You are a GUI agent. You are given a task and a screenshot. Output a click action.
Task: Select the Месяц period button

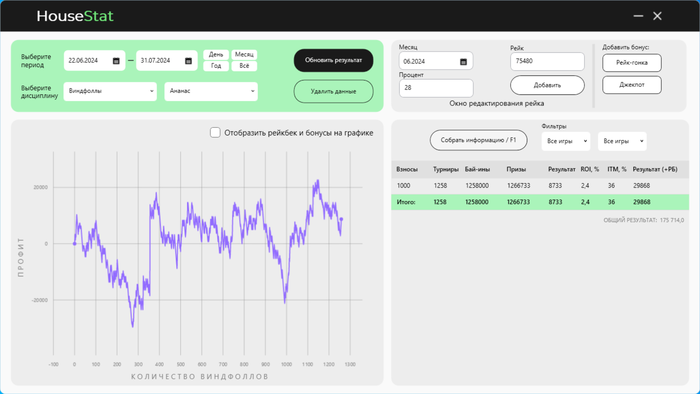pyautogui.click(x=244, y=54)
